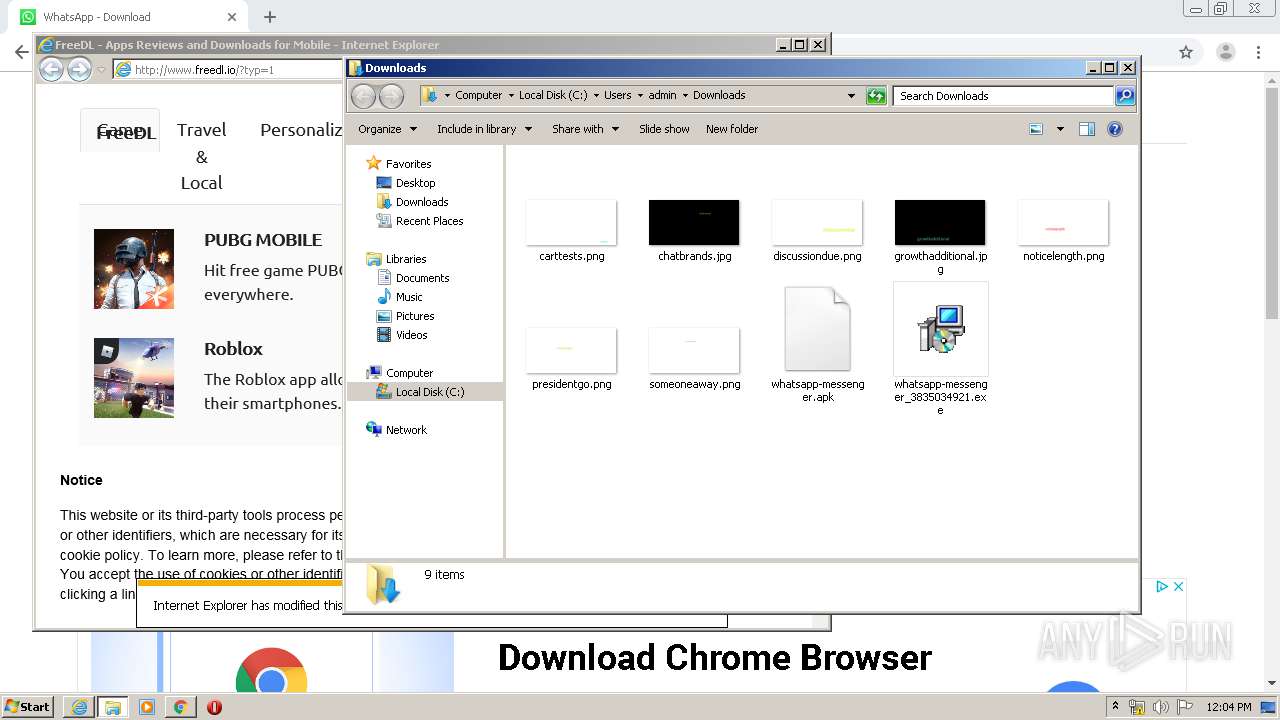Click the admin breadcrumb segment
Image resolution: width=1280 pixels, height=720 pixels.
662,96
